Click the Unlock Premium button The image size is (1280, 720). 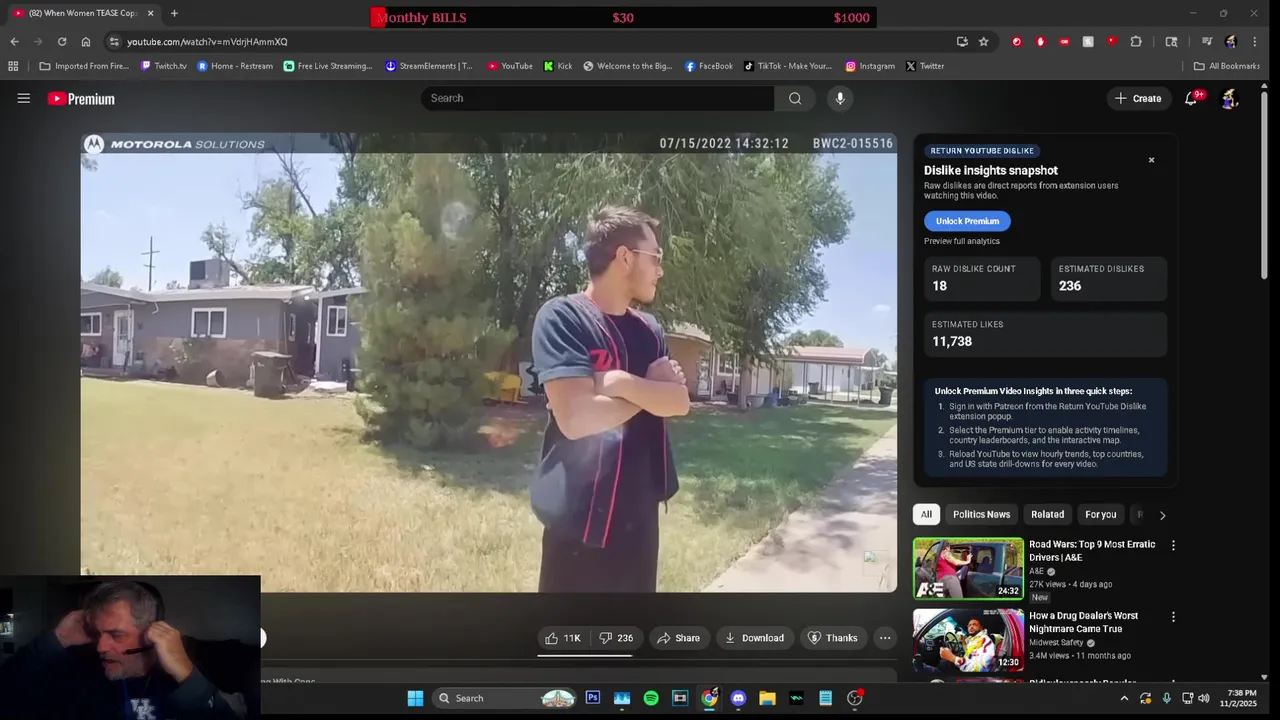967,221
